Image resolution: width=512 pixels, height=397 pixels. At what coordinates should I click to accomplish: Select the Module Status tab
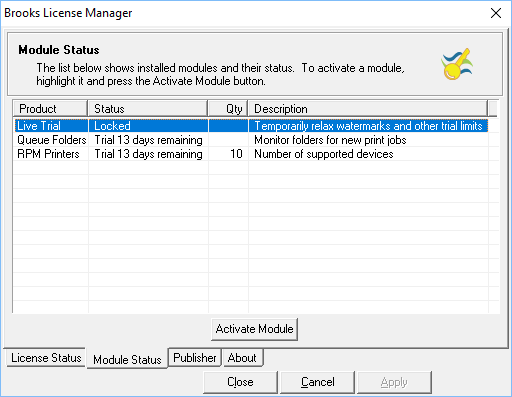tap(127, 359)
